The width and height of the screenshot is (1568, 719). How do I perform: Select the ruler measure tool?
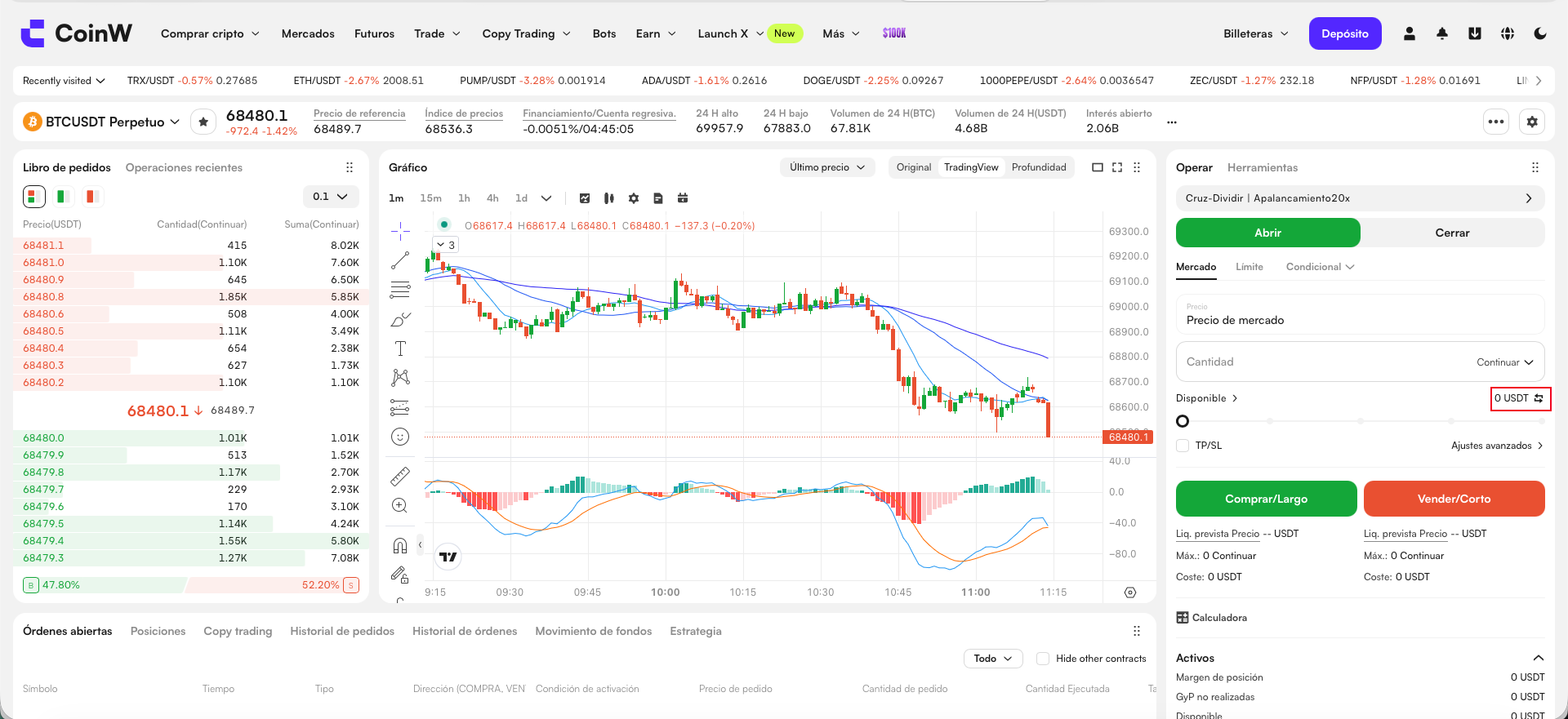(400, 476)
